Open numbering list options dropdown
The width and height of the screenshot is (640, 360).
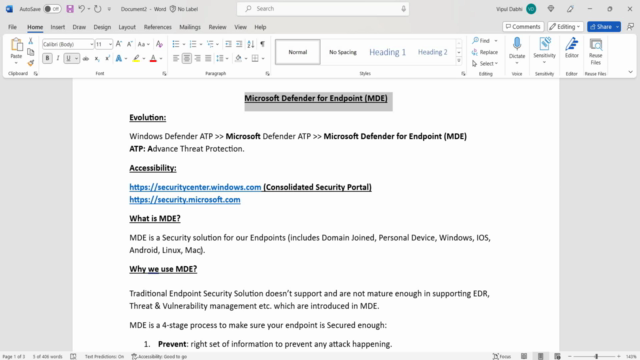(x=201, y=44)
